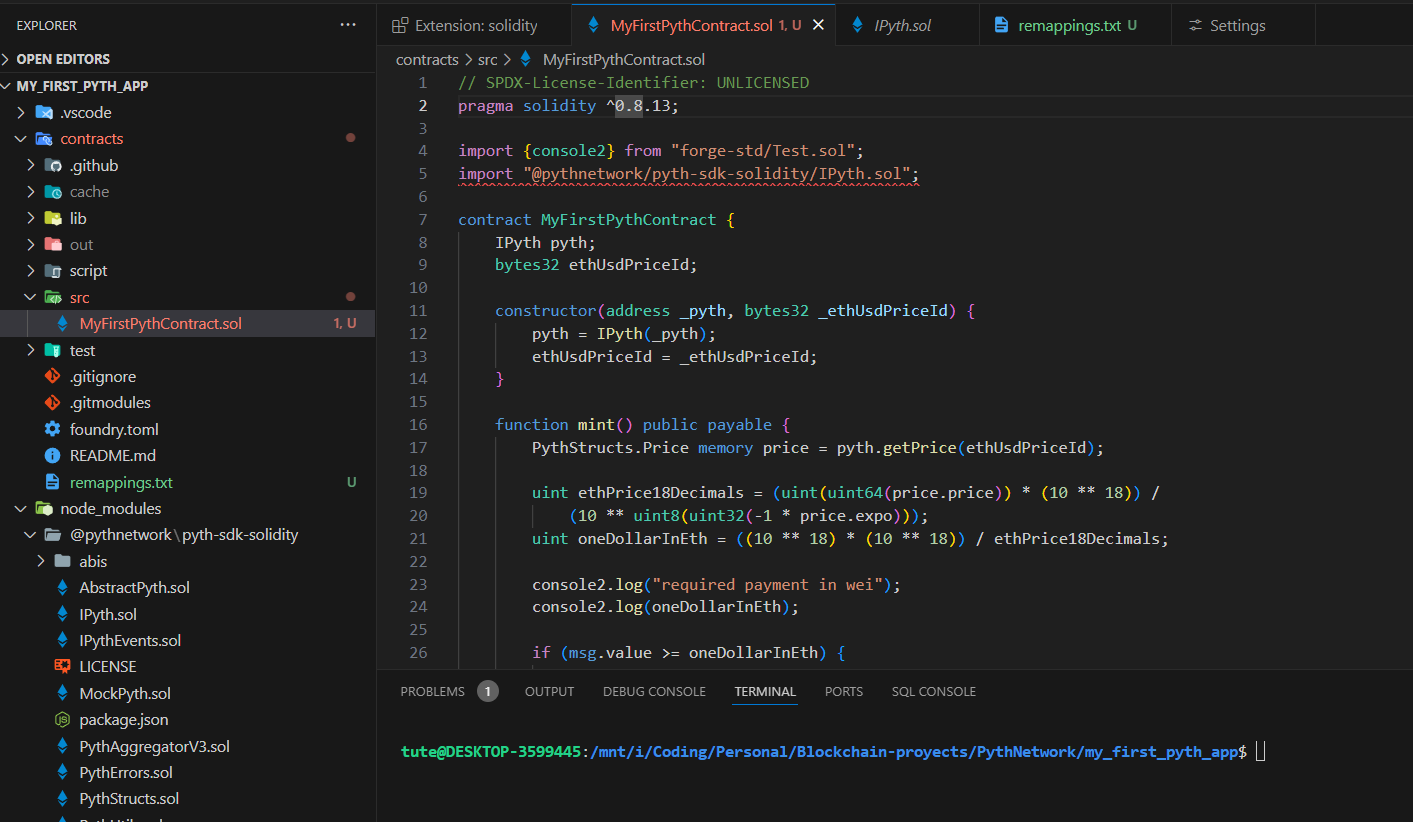
Task: Open the Ports panel tab
Action: pyautogui.click(x=844, y=691)
